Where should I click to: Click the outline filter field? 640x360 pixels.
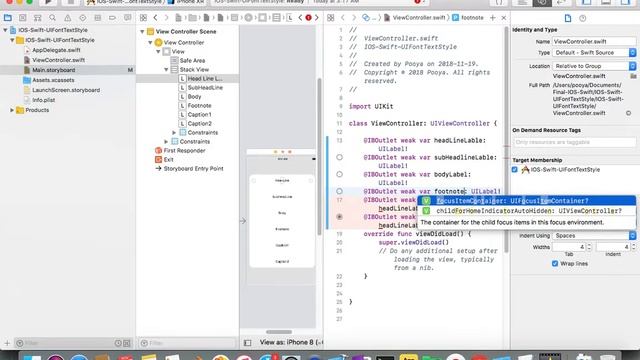(x=188, y=343)
